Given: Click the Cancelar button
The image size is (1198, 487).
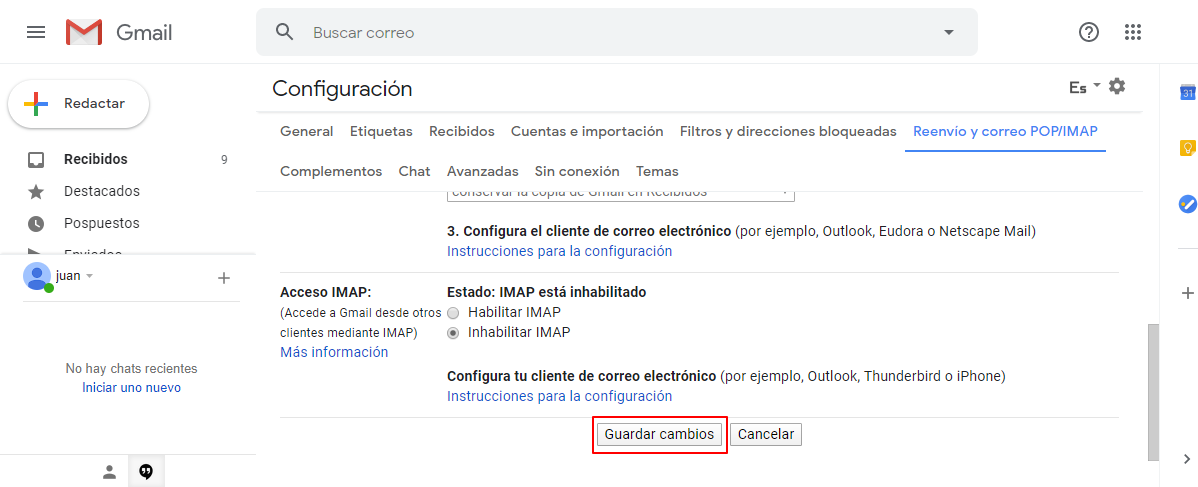Looking at the screenshot, I should tap(766, 434).
